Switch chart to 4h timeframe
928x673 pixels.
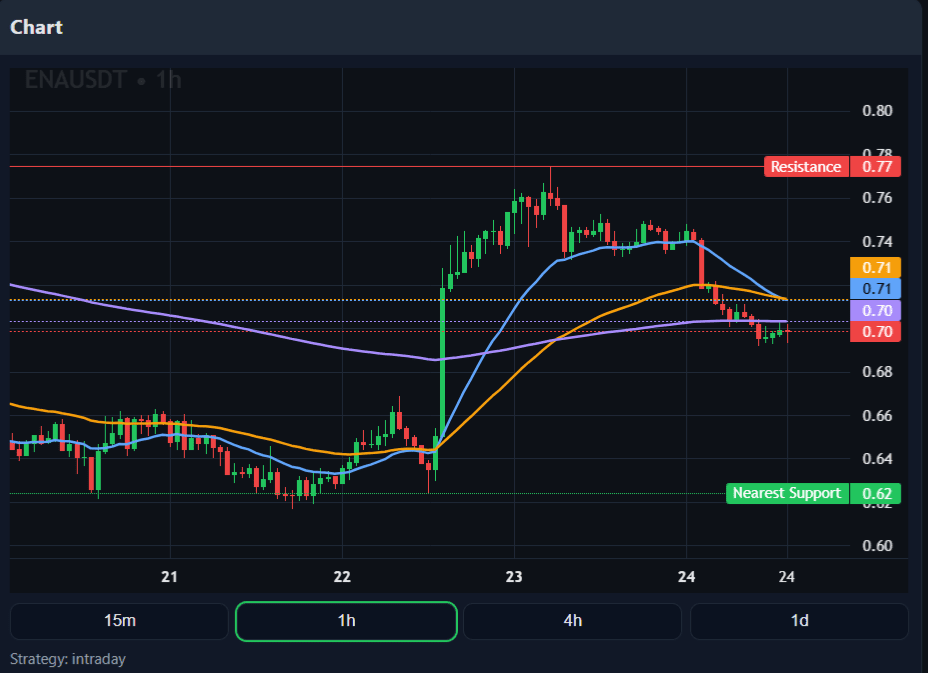coord(572,620)
